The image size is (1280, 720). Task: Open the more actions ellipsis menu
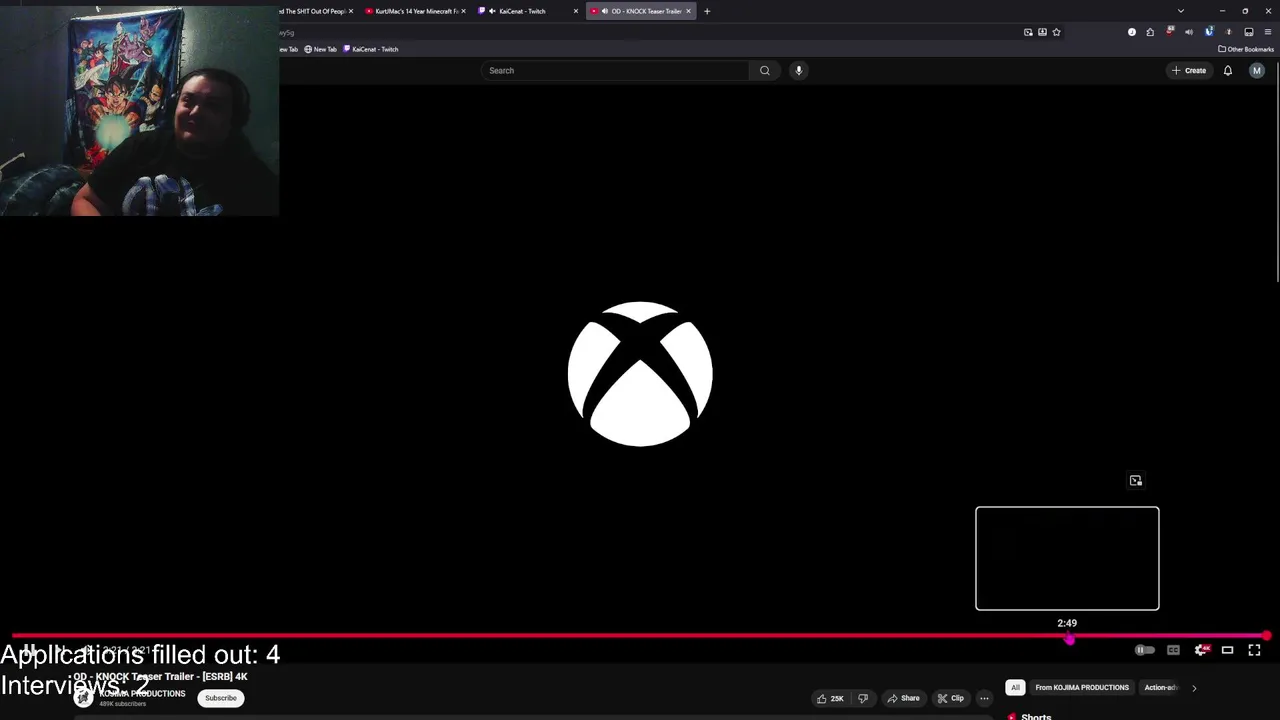984,698
